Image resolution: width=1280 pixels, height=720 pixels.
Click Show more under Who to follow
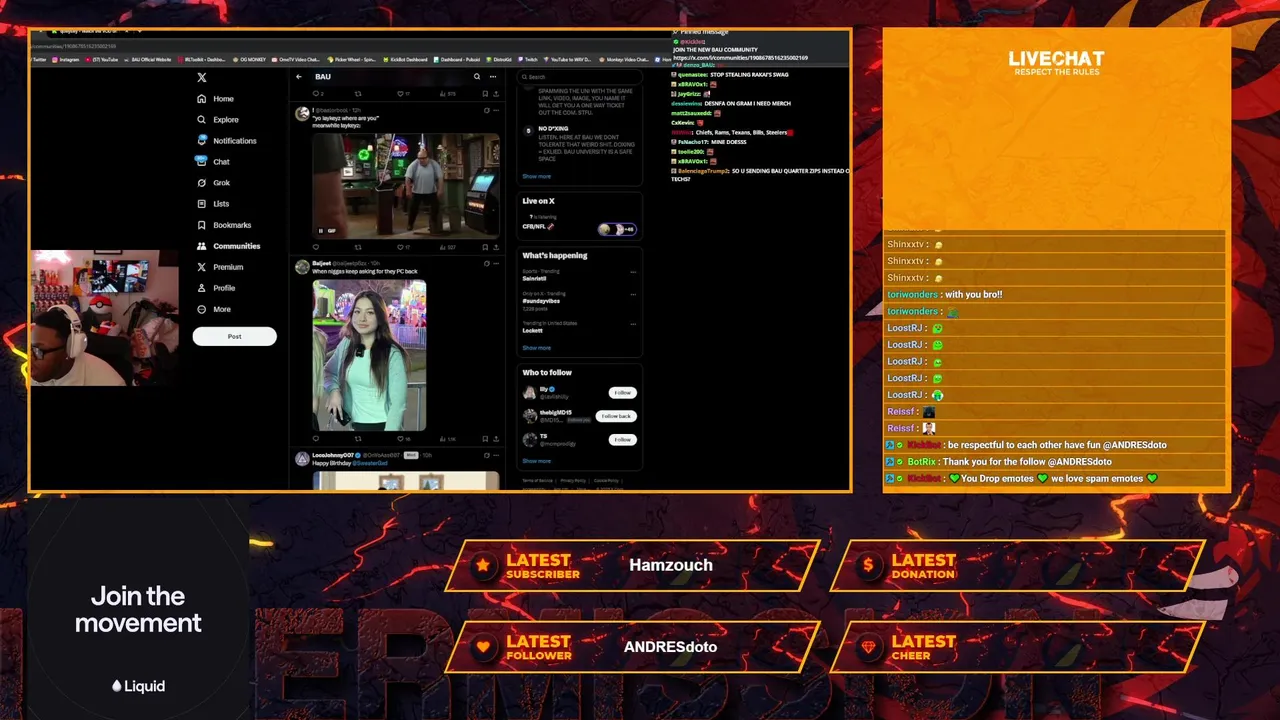[x=536, y=461]
